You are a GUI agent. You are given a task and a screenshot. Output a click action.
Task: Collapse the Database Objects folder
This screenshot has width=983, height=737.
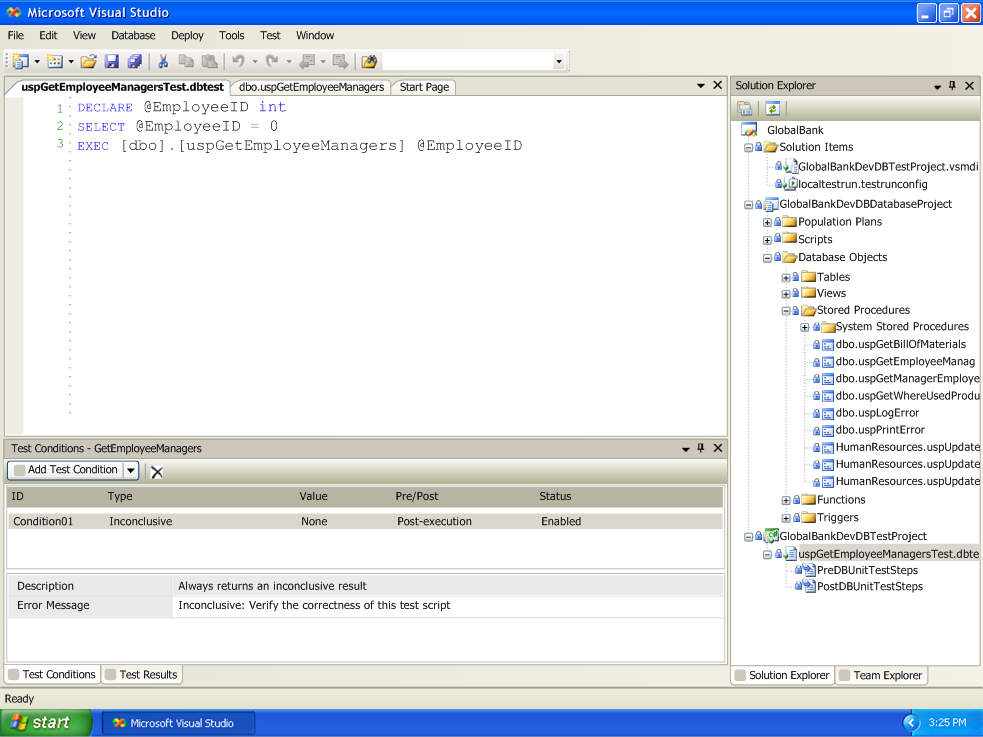(x=767, y=258)
